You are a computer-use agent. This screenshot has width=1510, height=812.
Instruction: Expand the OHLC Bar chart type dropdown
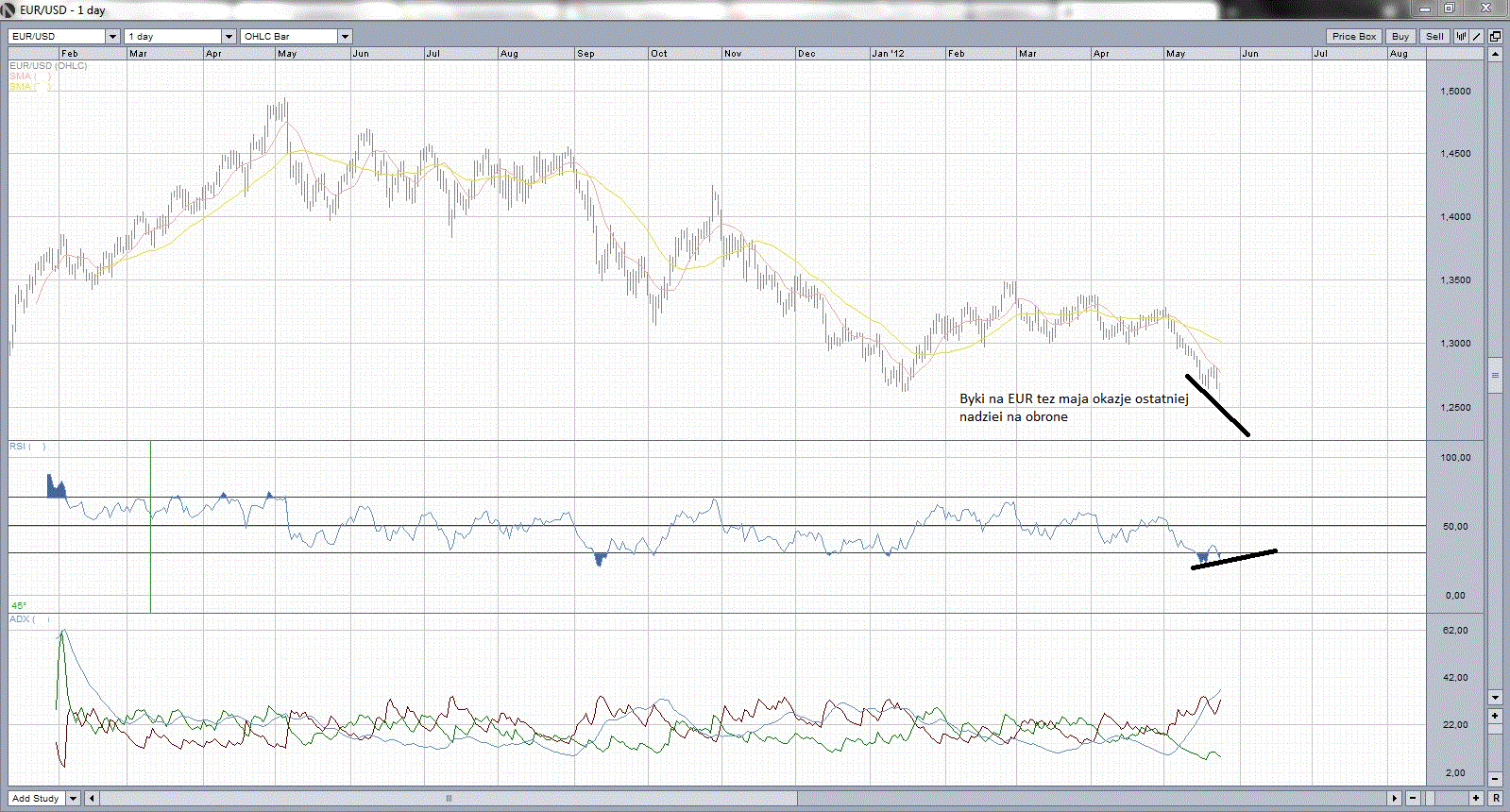345,37
